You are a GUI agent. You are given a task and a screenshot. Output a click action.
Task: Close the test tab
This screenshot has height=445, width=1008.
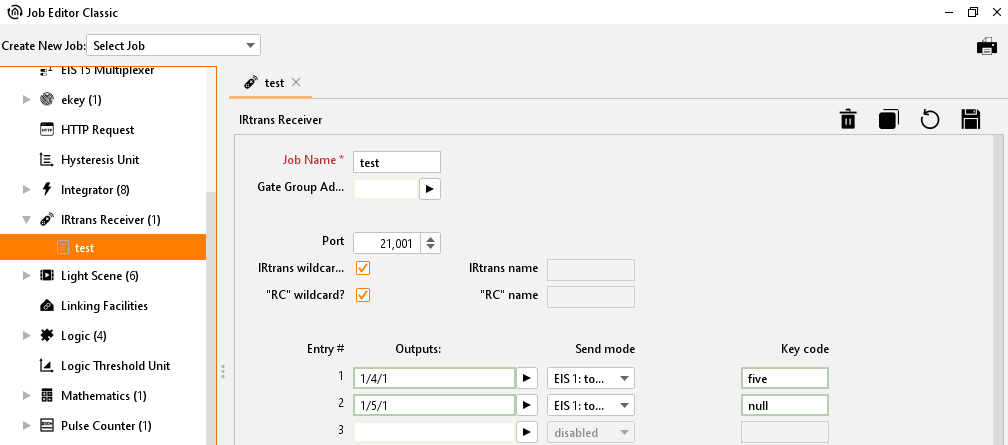pyautogui.click(x=296, y=83)
